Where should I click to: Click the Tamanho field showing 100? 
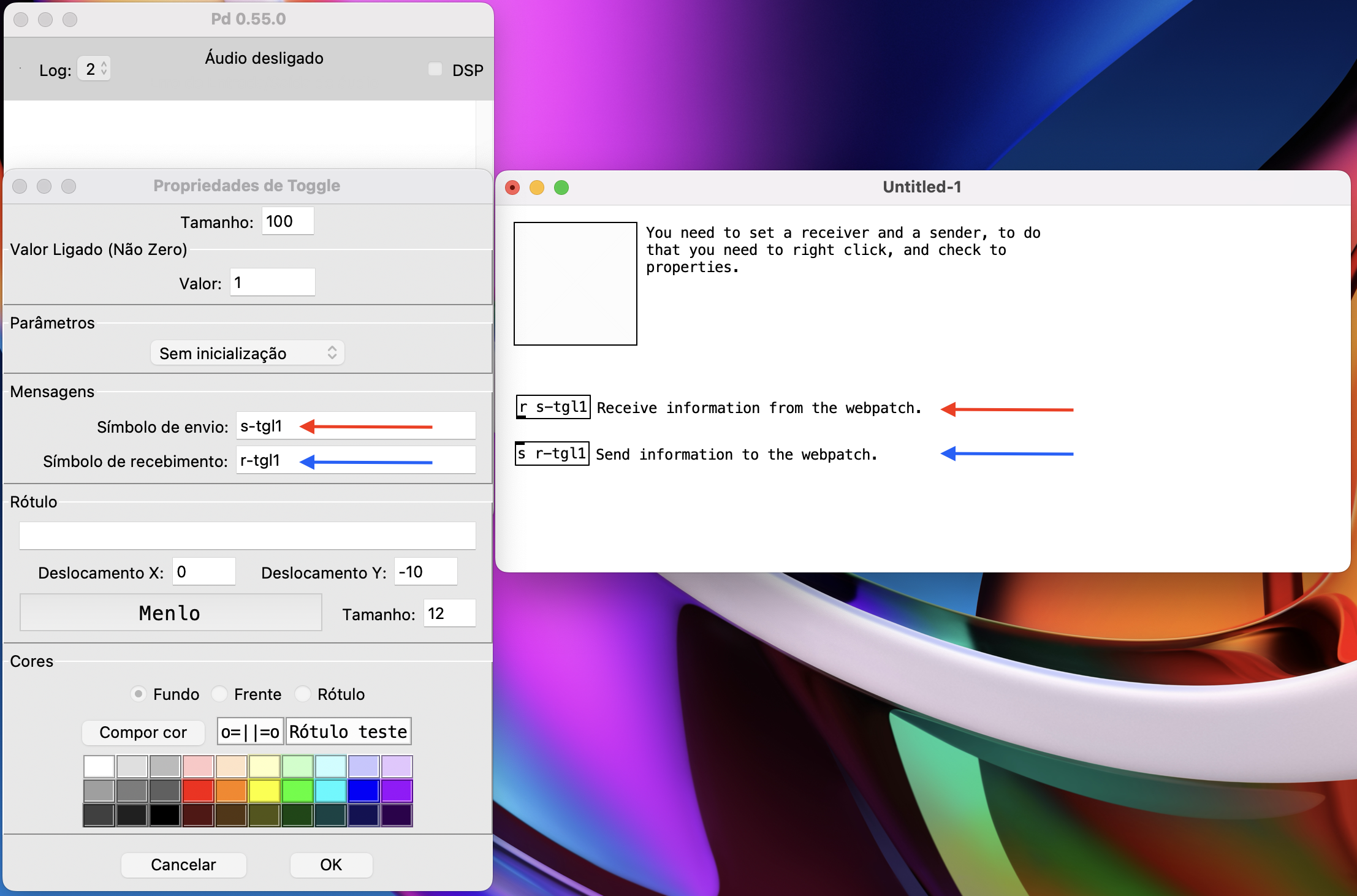[x=287, y=221]
